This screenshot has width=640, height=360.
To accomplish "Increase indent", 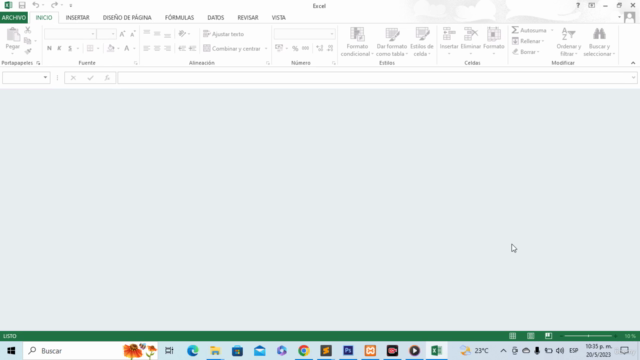I will (193, 48).
